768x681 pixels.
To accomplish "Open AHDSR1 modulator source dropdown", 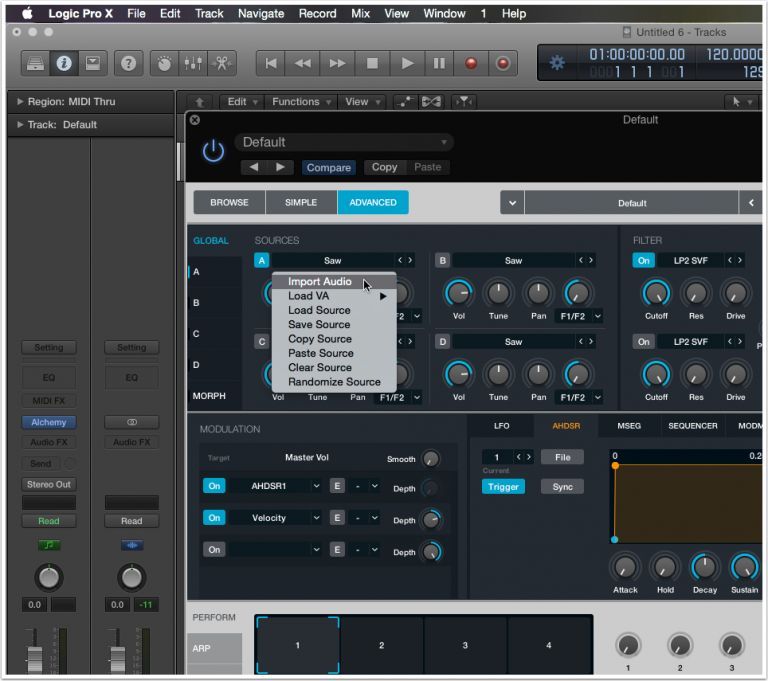I will [275, 486].
